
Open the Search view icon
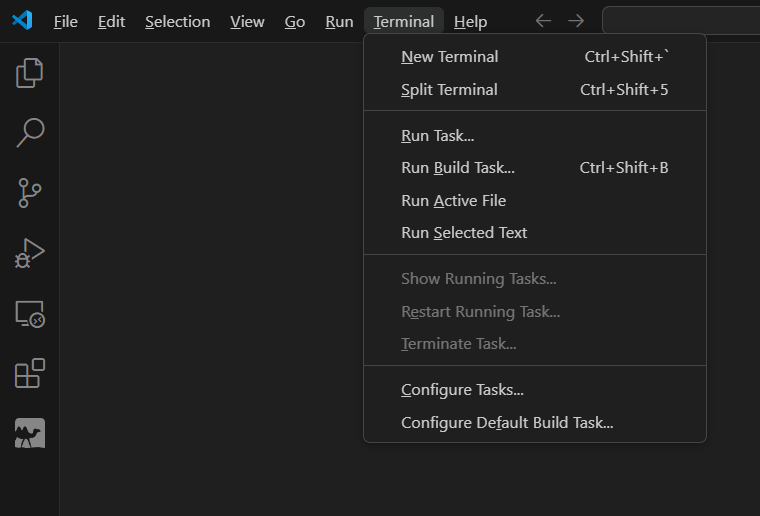[x=30, y=132]
